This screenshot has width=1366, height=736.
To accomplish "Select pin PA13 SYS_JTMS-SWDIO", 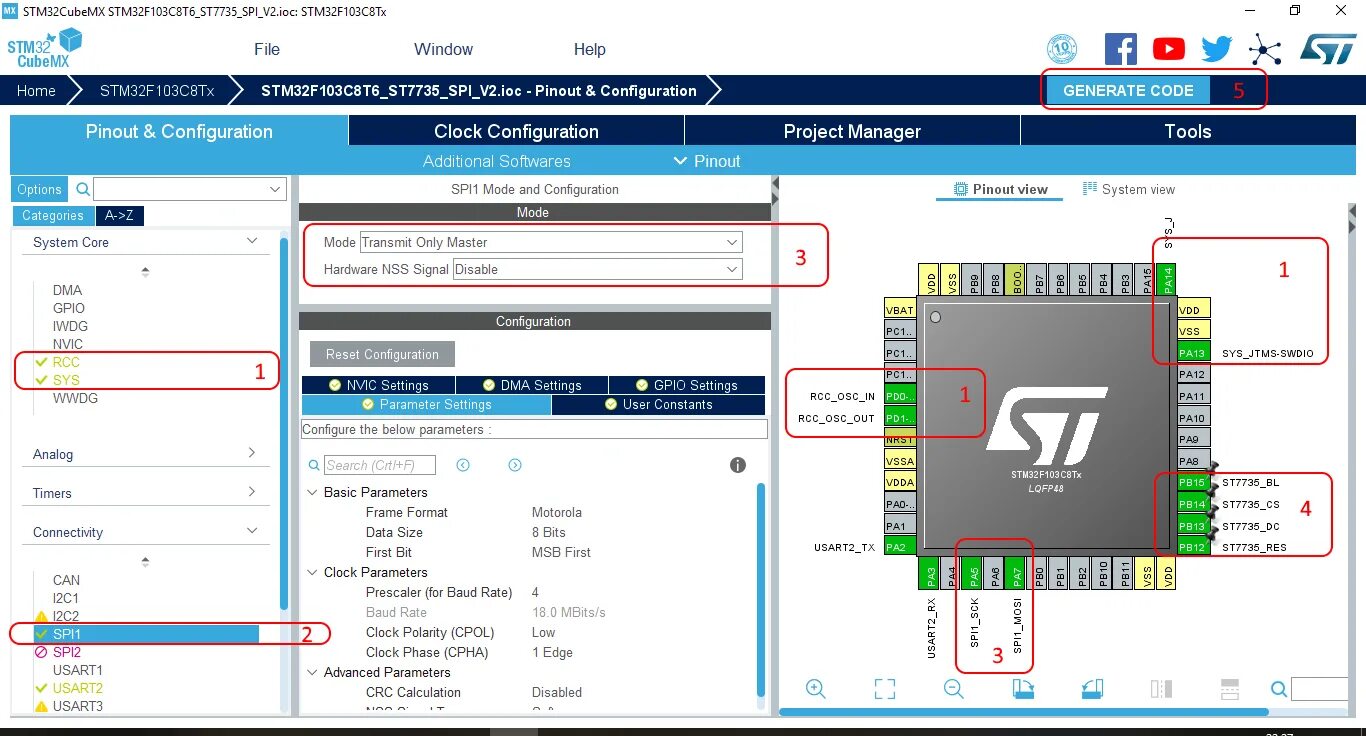I will tap(1192, 353).
